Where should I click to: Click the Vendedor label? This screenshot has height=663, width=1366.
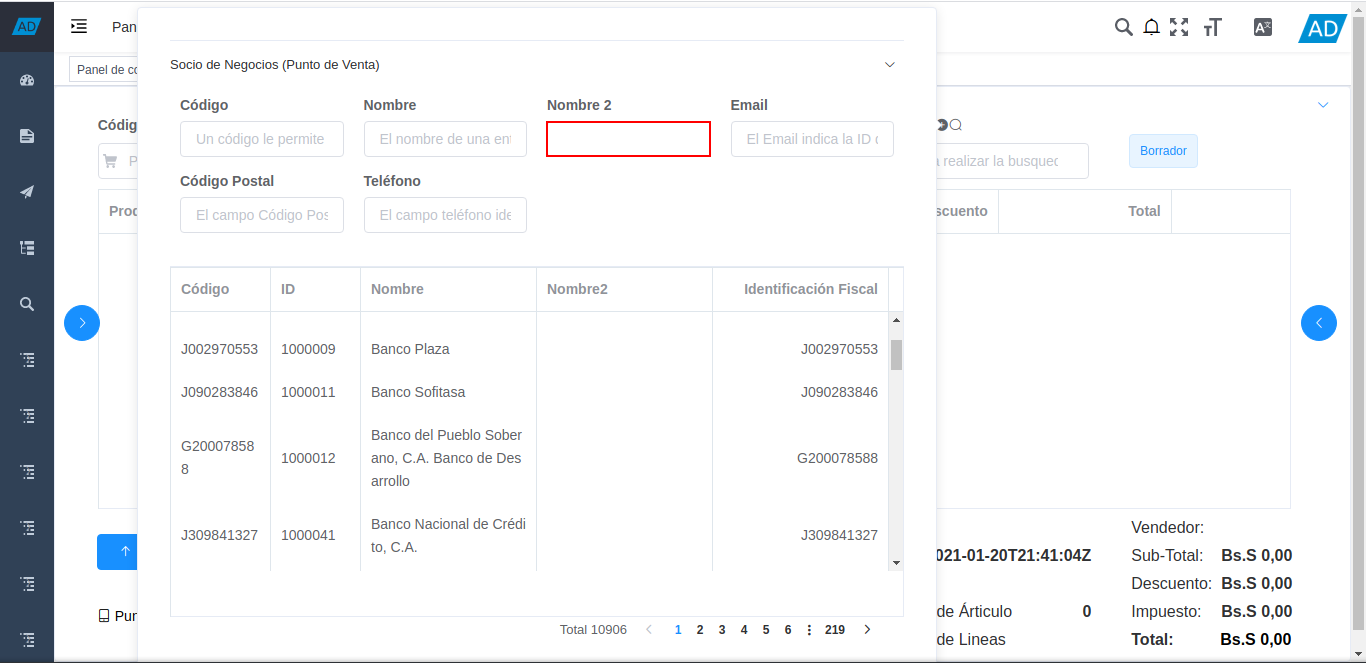click(1167, 527)
